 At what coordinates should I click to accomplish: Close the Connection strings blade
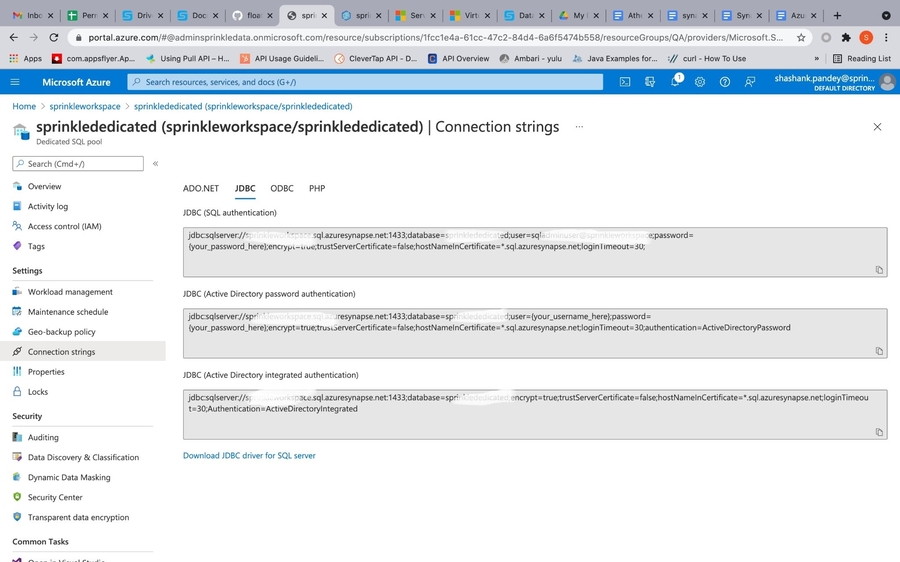[877, 127]
